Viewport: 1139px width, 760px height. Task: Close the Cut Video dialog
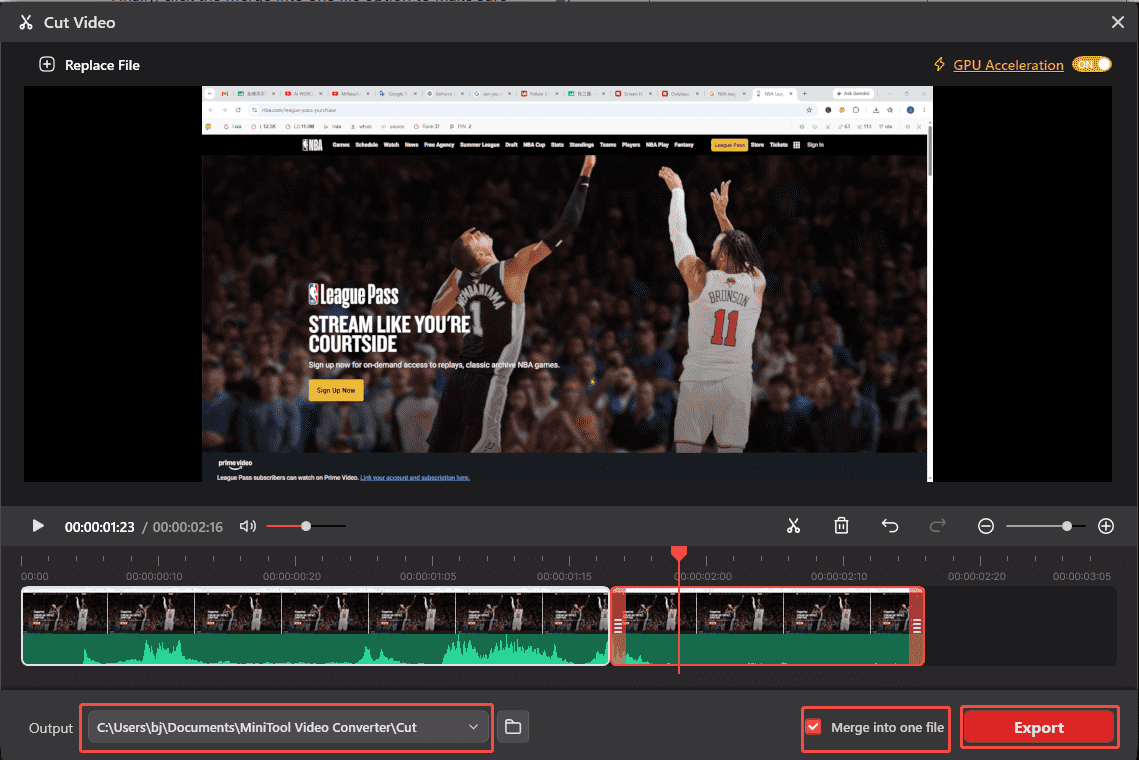(x=1118, y=23)
